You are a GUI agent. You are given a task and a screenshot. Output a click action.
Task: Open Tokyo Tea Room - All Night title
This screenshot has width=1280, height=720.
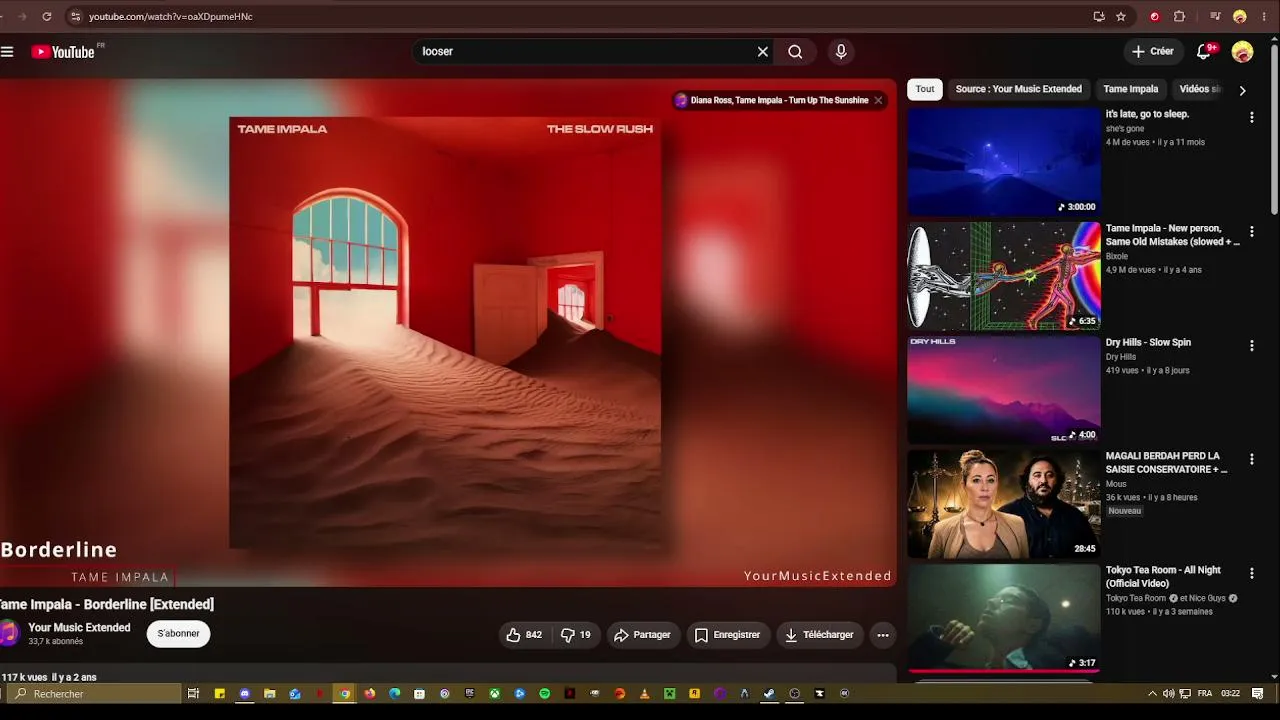click(1163, 577)
